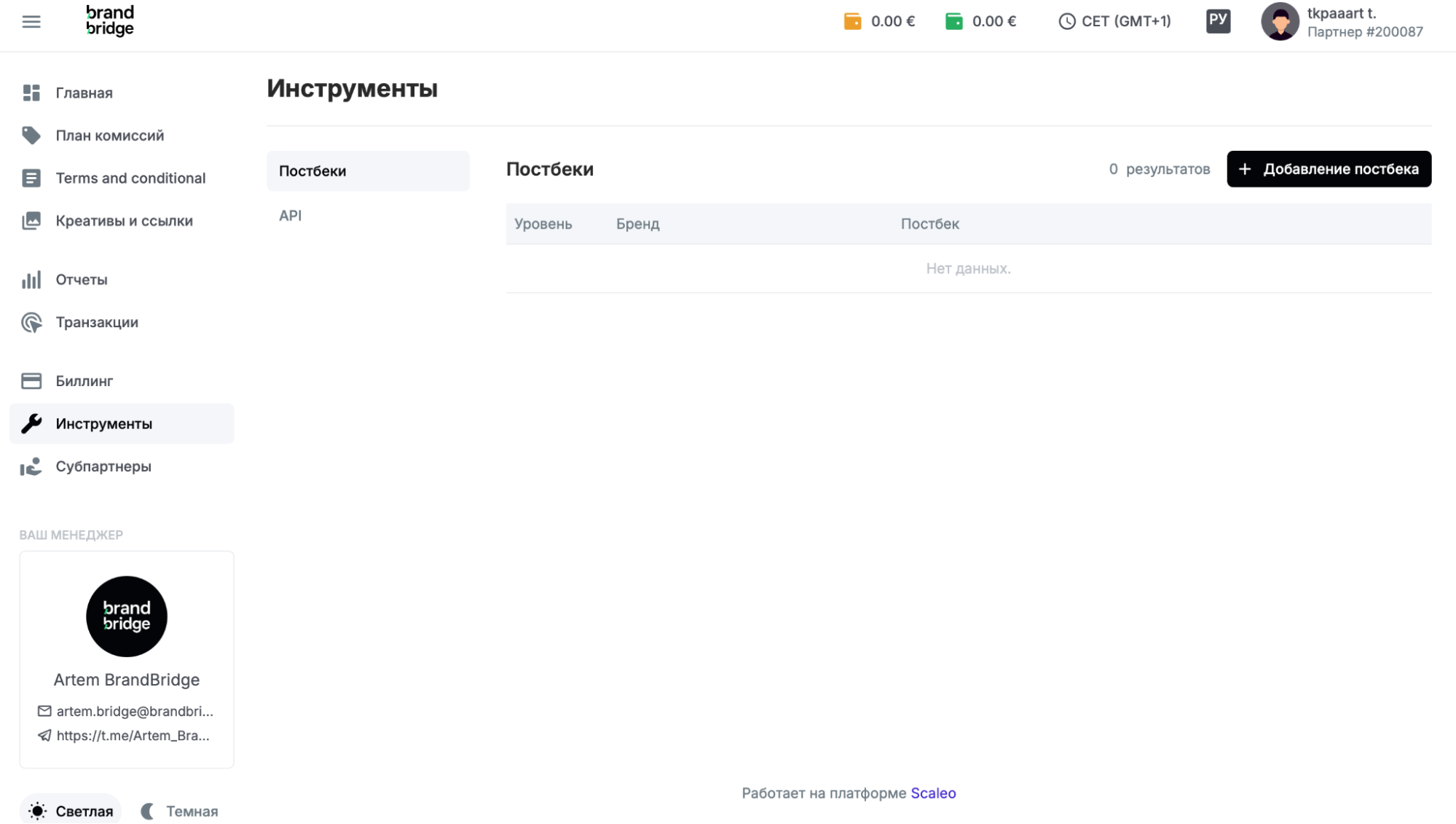Viewport: 1456px width, 824px height.
Task: Switch to the API tab
Action: click(x=368, y=216)
